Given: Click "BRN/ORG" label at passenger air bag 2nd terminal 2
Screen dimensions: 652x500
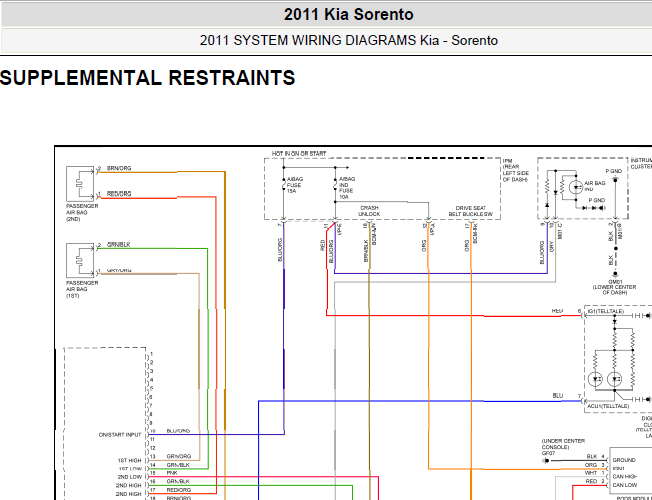Looking at the screenshot, I should pyautogui.click(x=119, y=168).
